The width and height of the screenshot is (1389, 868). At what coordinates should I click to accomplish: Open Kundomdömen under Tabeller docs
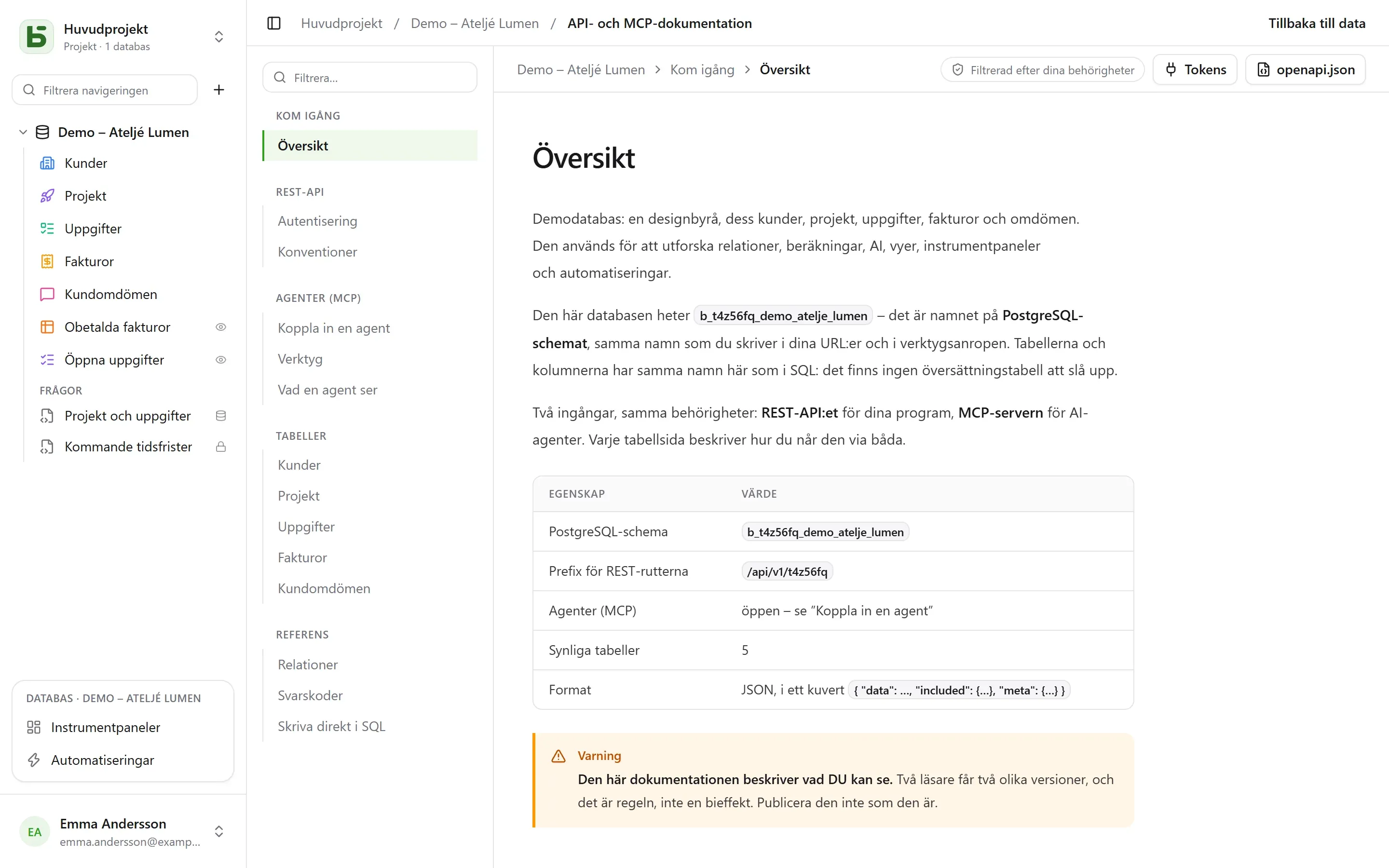coord(324,588)
